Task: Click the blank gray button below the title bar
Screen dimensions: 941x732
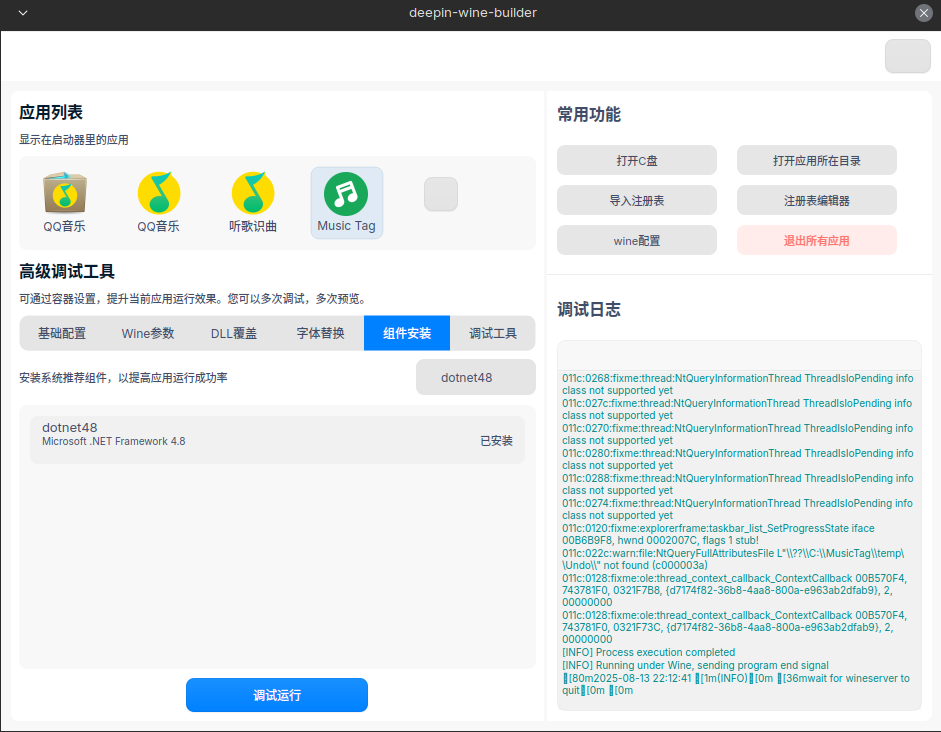Action: tap(907, 56)
